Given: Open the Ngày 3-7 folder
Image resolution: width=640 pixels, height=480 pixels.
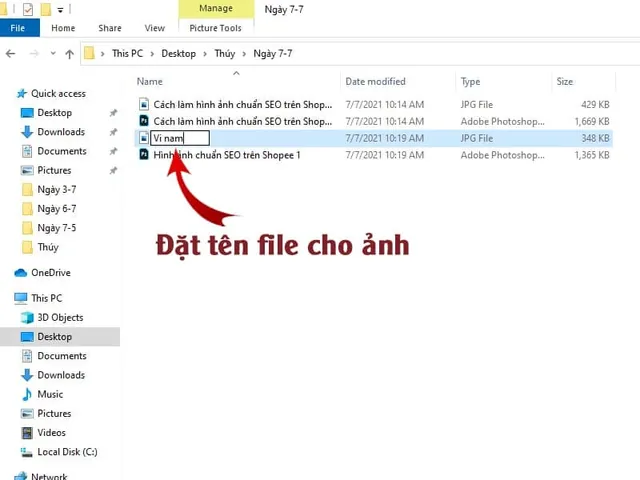Looking at the screenshot, I should pos(56,189).
